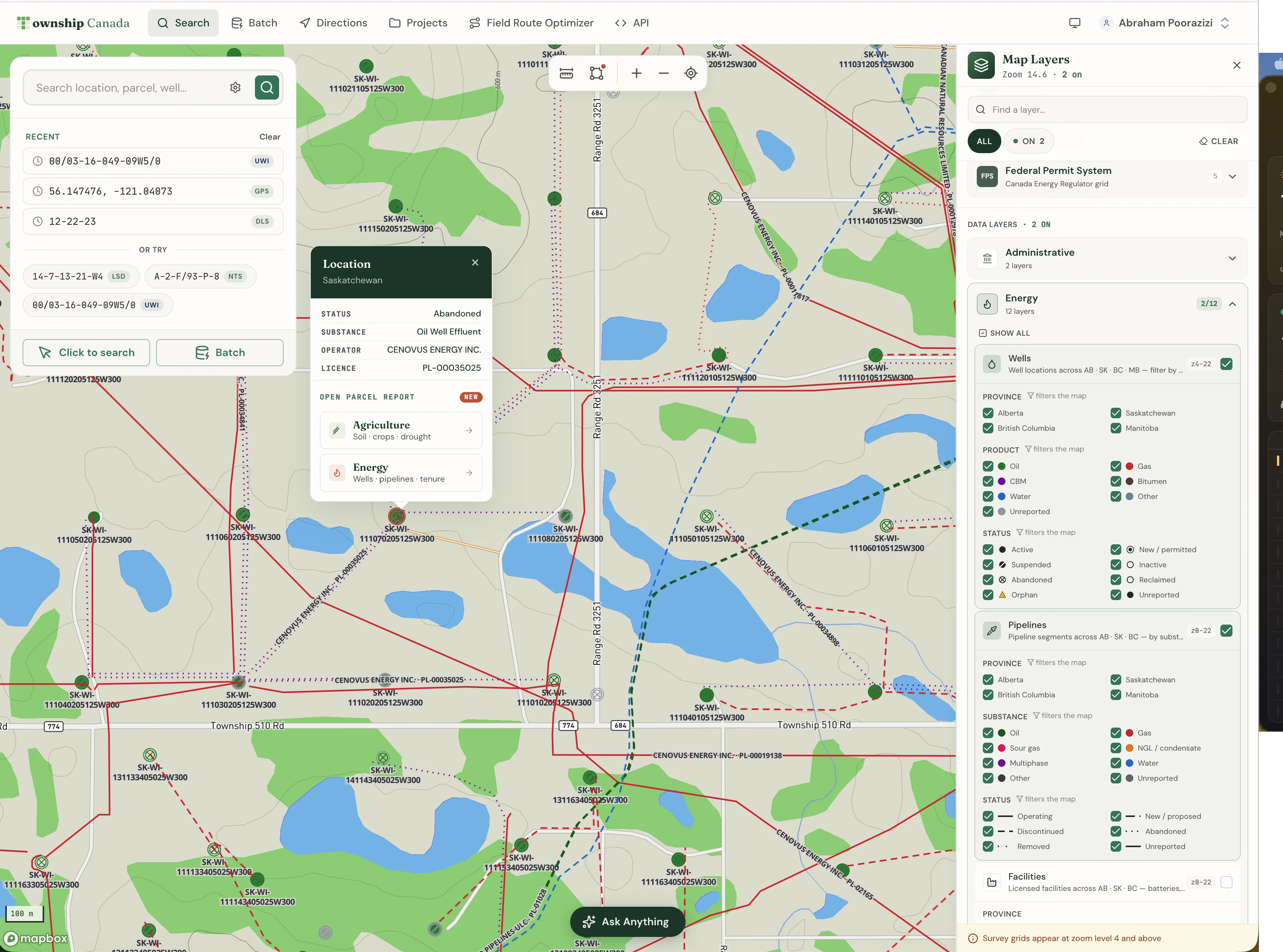Focus the Find a layer field
This screenshot has height=952, width=1283.
[x=1107, y=109]
